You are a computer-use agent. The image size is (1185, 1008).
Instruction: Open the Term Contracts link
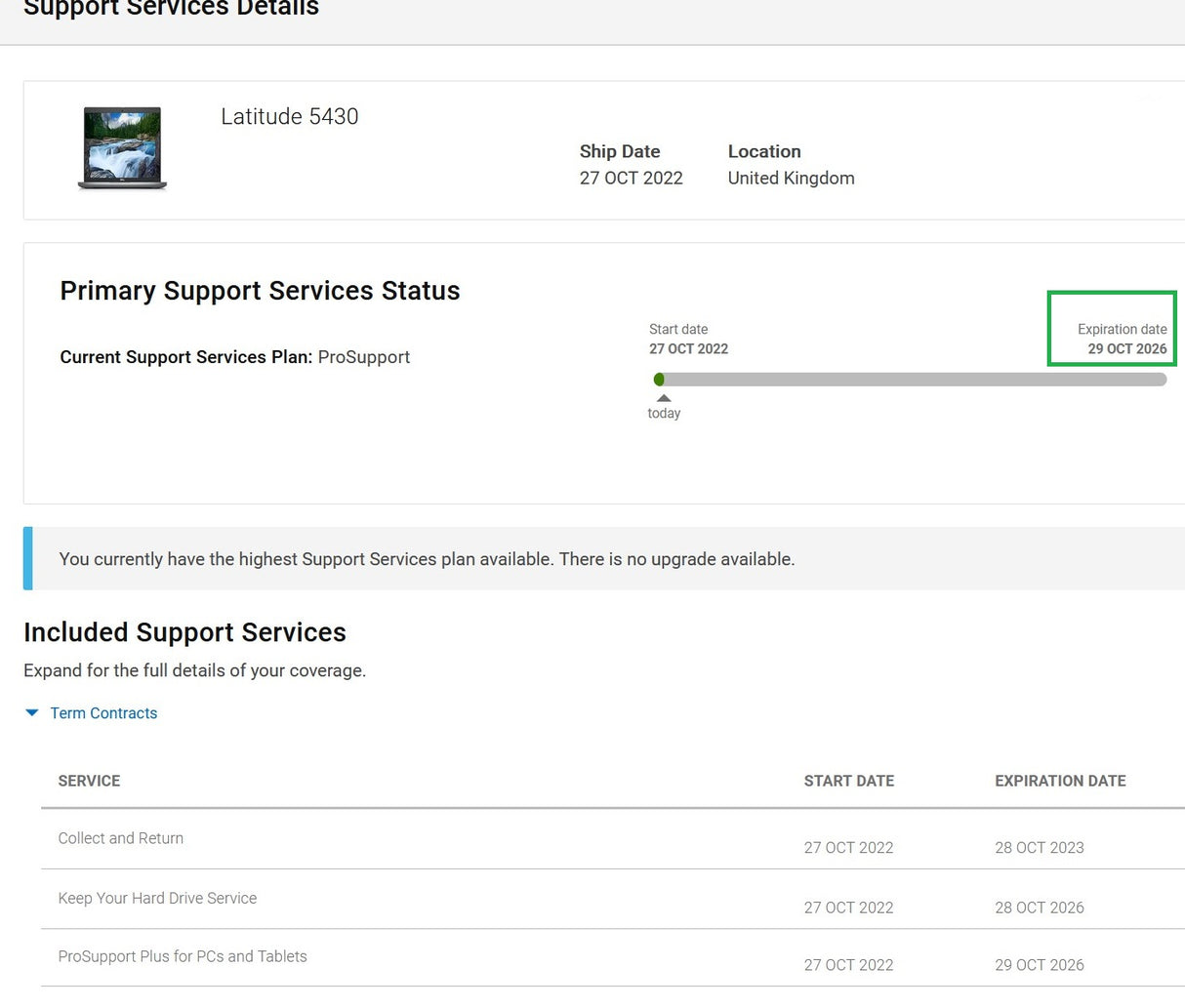click(103, 713)
